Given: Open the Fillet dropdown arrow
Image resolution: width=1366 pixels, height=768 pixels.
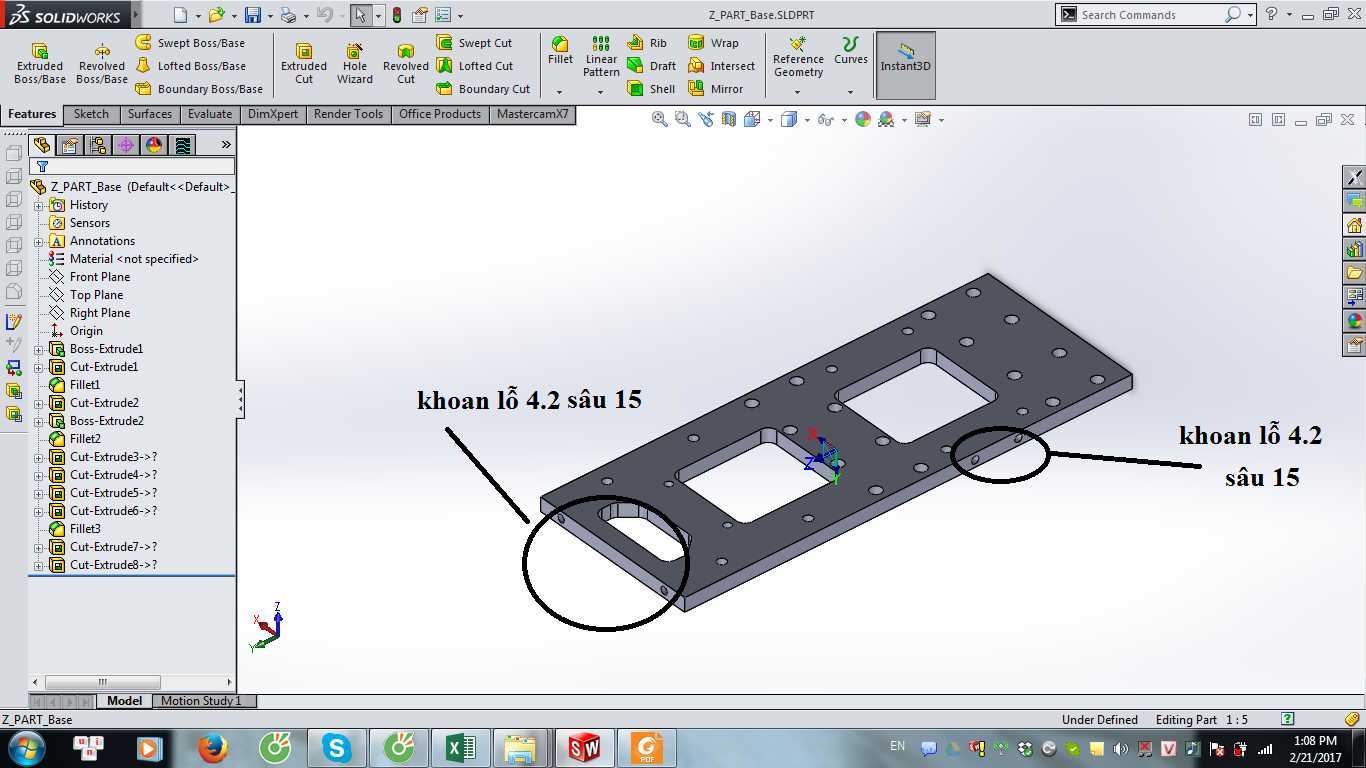Looking at the screenshot, I should (559, 92).
